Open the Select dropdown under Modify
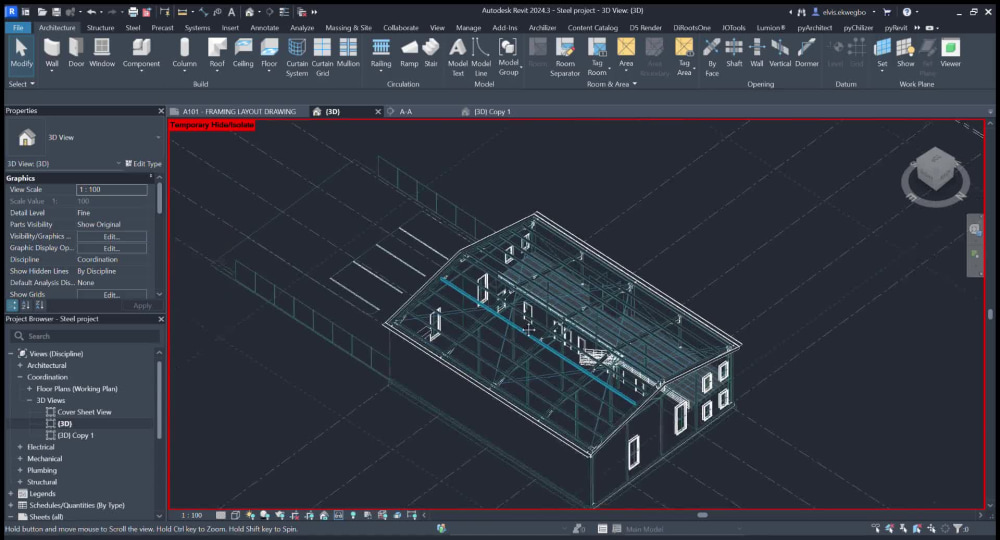The image size is (1000, 540). tap(21, 84)
